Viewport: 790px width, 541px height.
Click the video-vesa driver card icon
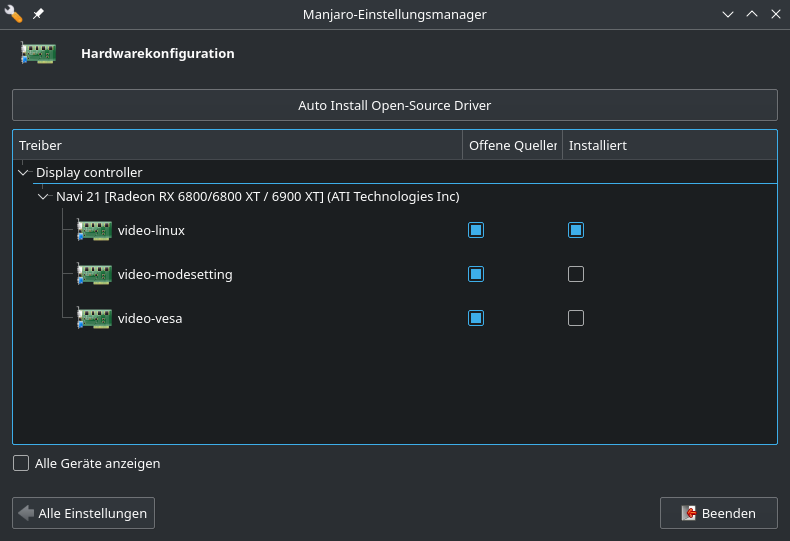pos(95,319)
